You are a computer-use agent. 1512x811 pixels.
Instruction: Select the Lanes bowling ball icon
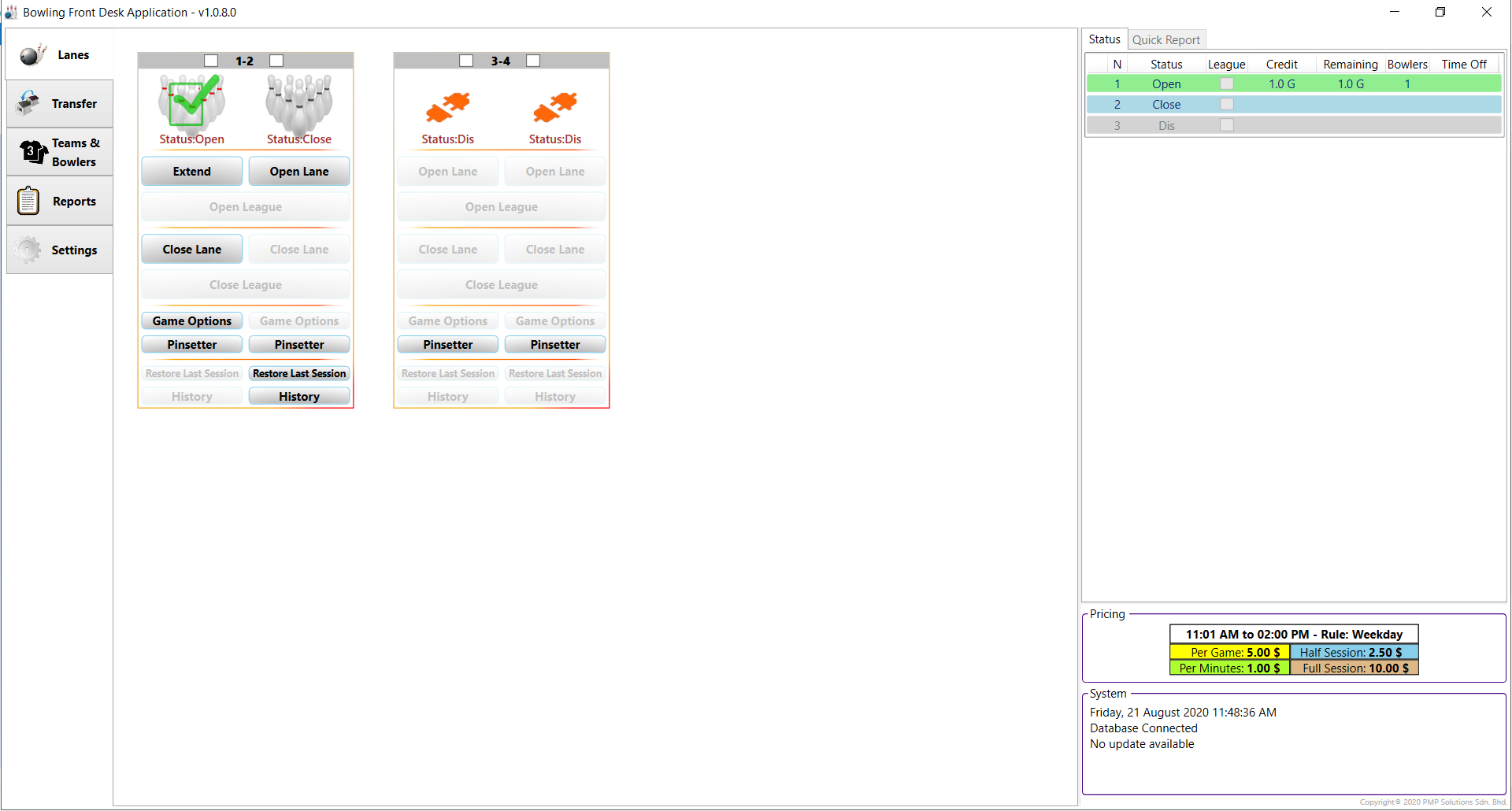31,54
